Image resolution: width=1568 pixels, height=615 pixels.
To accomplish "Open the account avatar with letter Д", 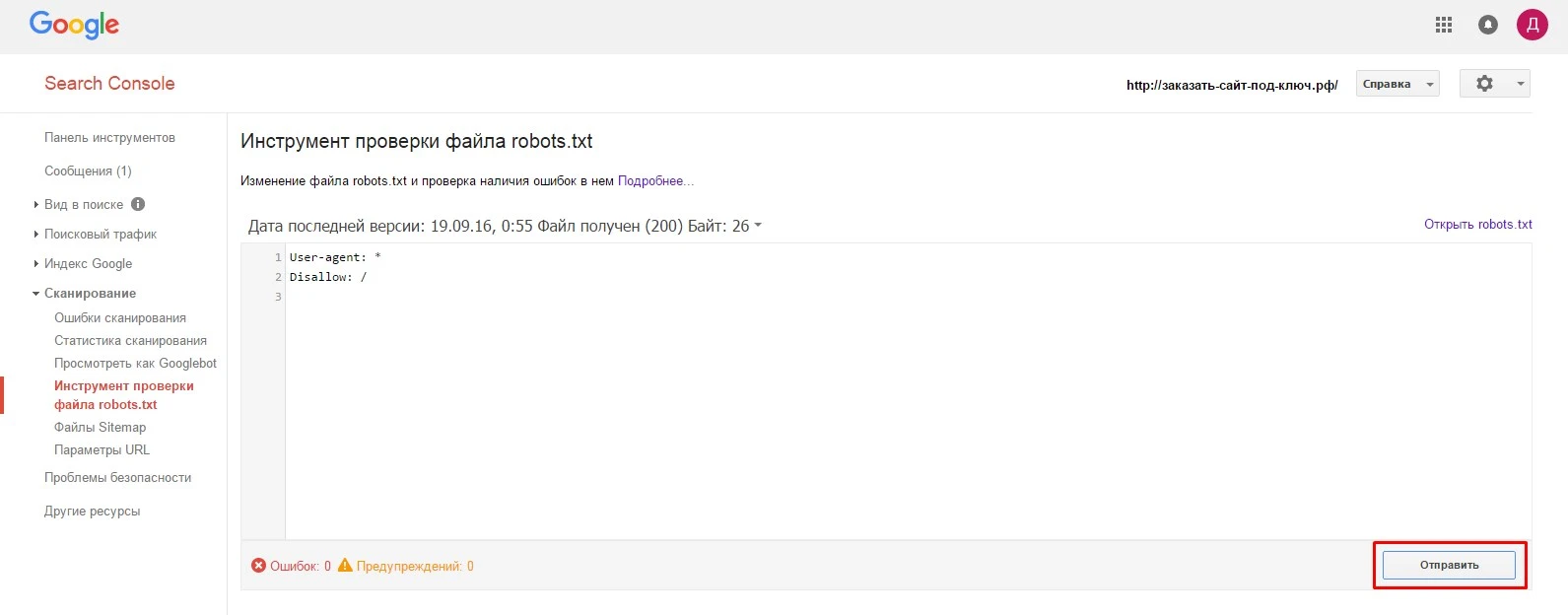I will [1533, 26].
